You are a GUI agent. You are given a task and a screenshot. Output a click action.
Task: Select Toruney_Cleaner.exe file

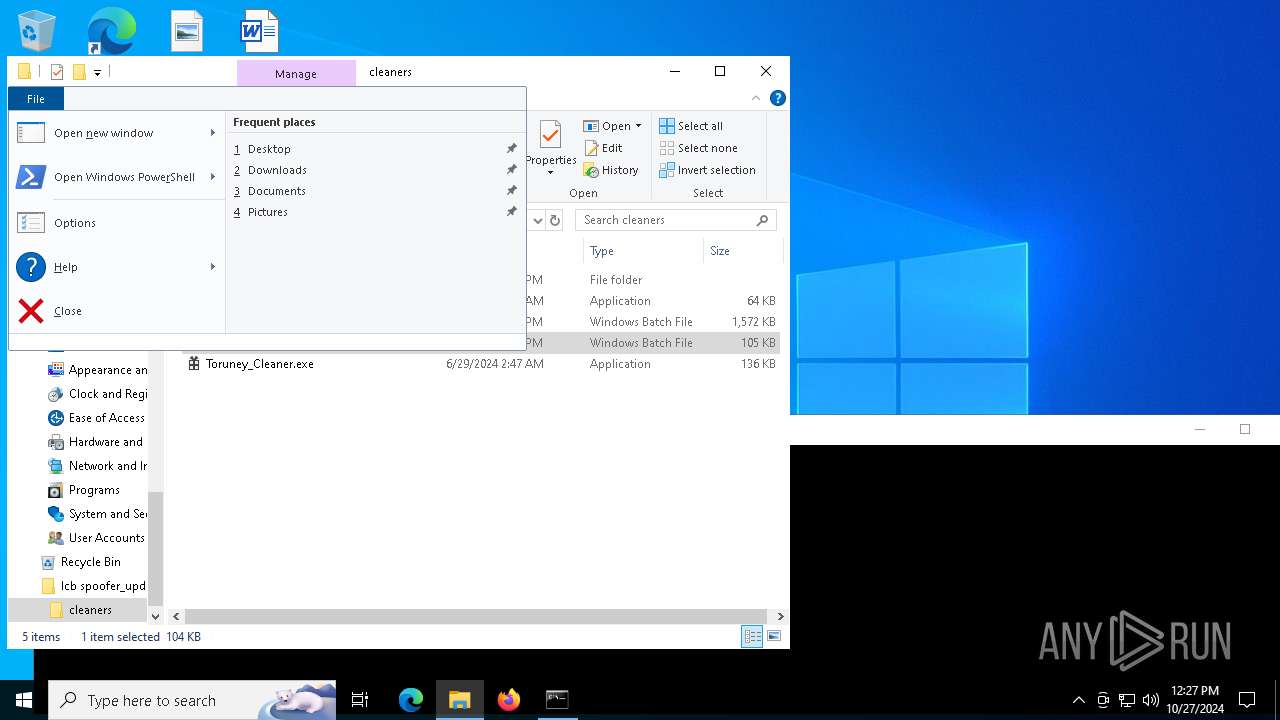pyautogui.click(x=259, y=364)
